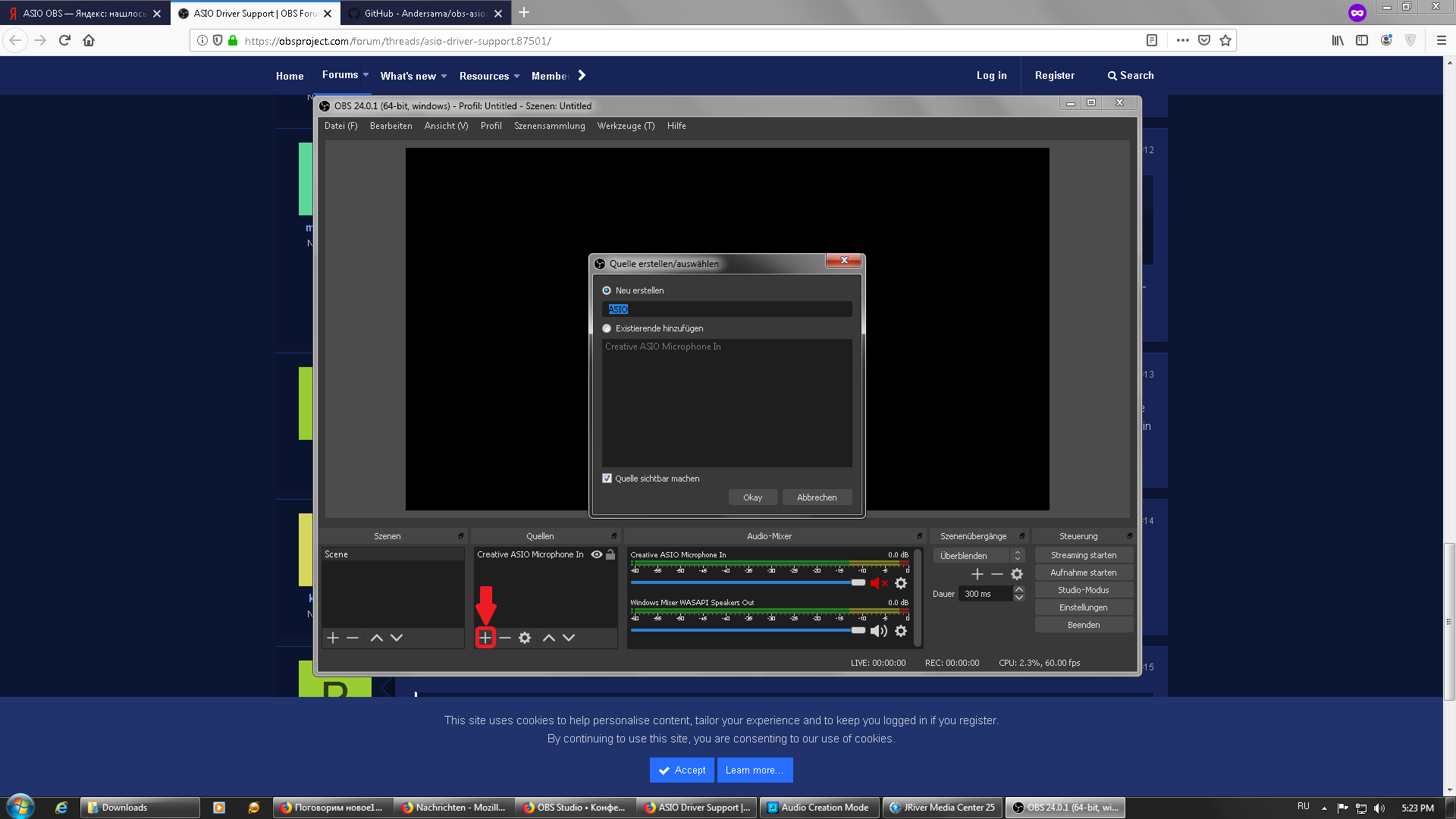Open the Werkzeuge (T) menu
The height and width of the screenshot is (819, 1456).
point(626,126)
